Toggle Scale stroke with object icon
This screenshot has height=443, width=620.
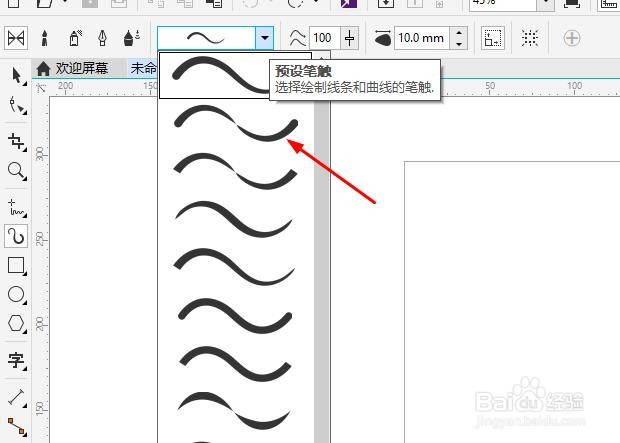click(493, 38)
